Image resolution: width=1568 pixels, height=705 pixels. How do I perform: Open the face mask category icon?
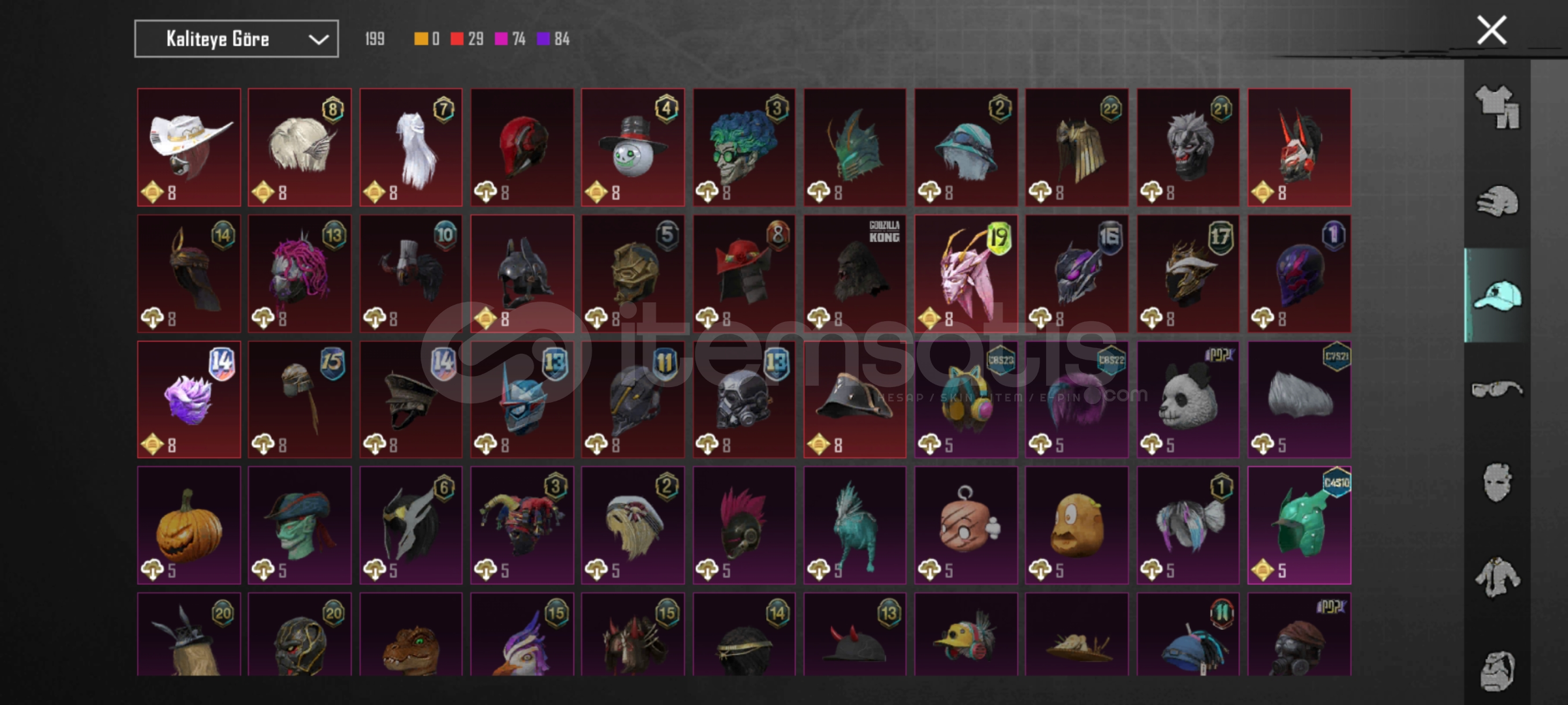pyautogui.click(x=1497, y=482)
